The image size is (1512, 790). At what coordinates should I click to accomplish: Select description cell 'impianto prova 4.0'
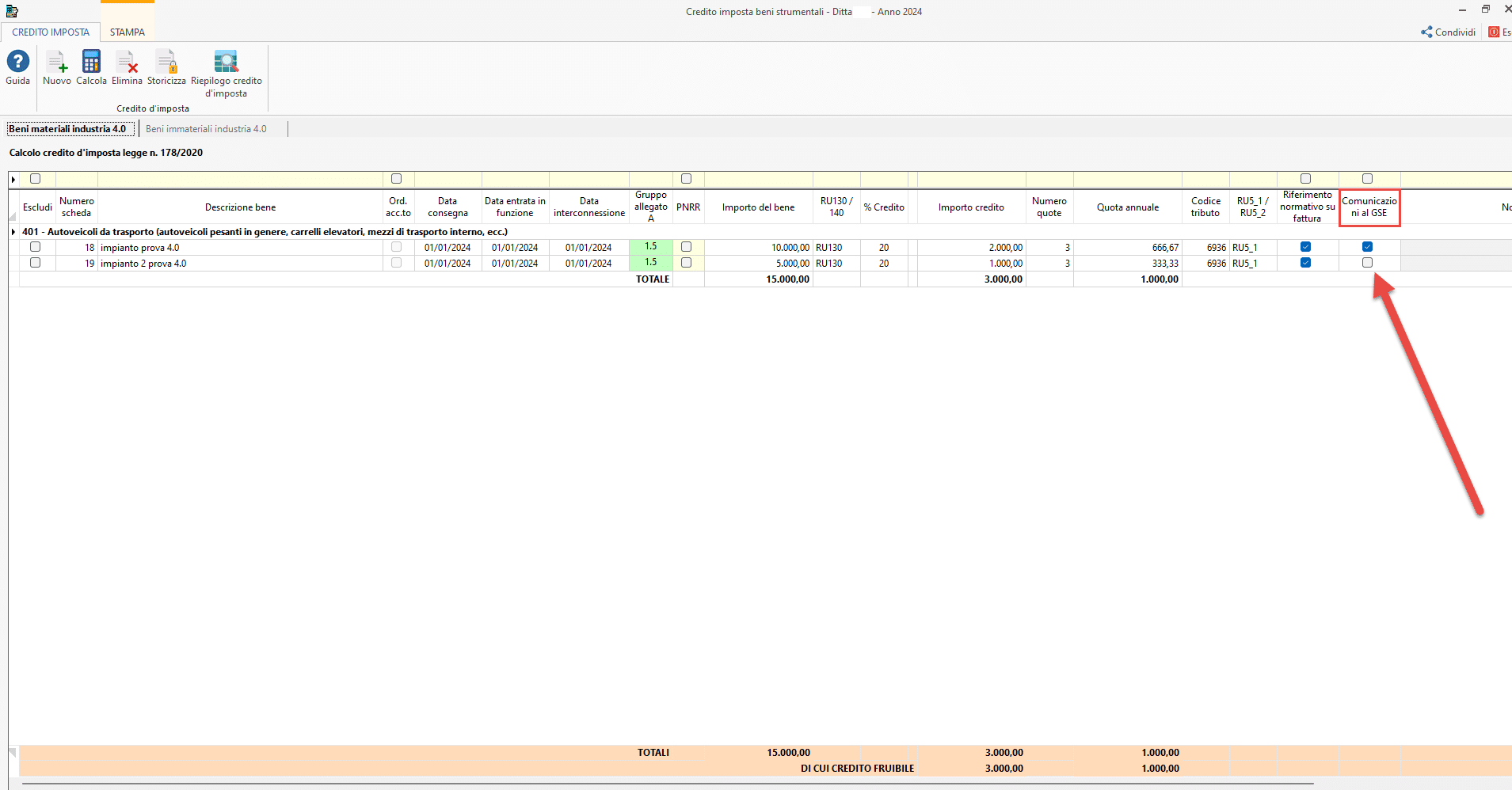(240, 248)
